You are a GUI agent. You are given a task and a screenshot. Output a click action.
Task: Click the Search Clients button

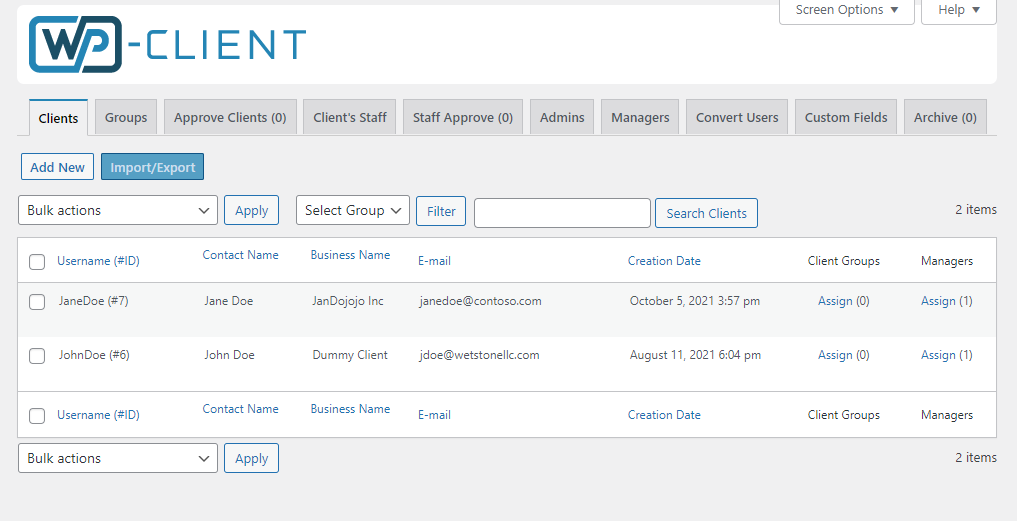point(706,213)
